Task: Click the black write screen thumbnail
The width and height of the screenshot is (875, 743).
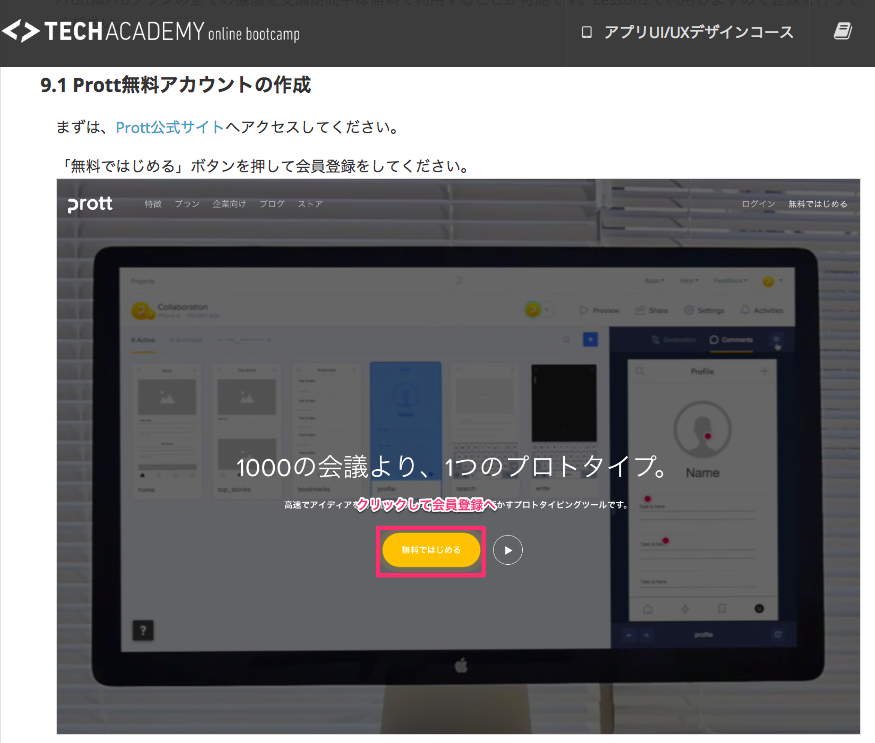Action: click(564, 403)
